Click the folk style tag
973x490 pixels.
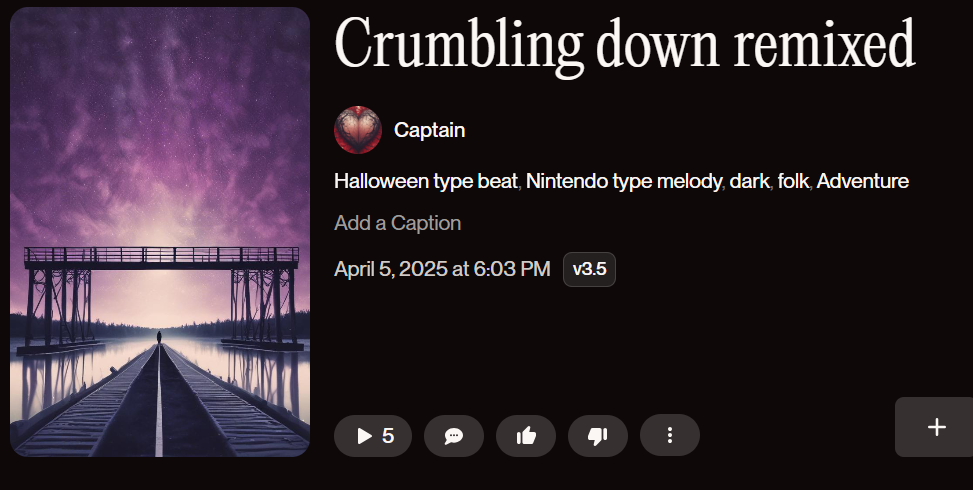point(793,182)
